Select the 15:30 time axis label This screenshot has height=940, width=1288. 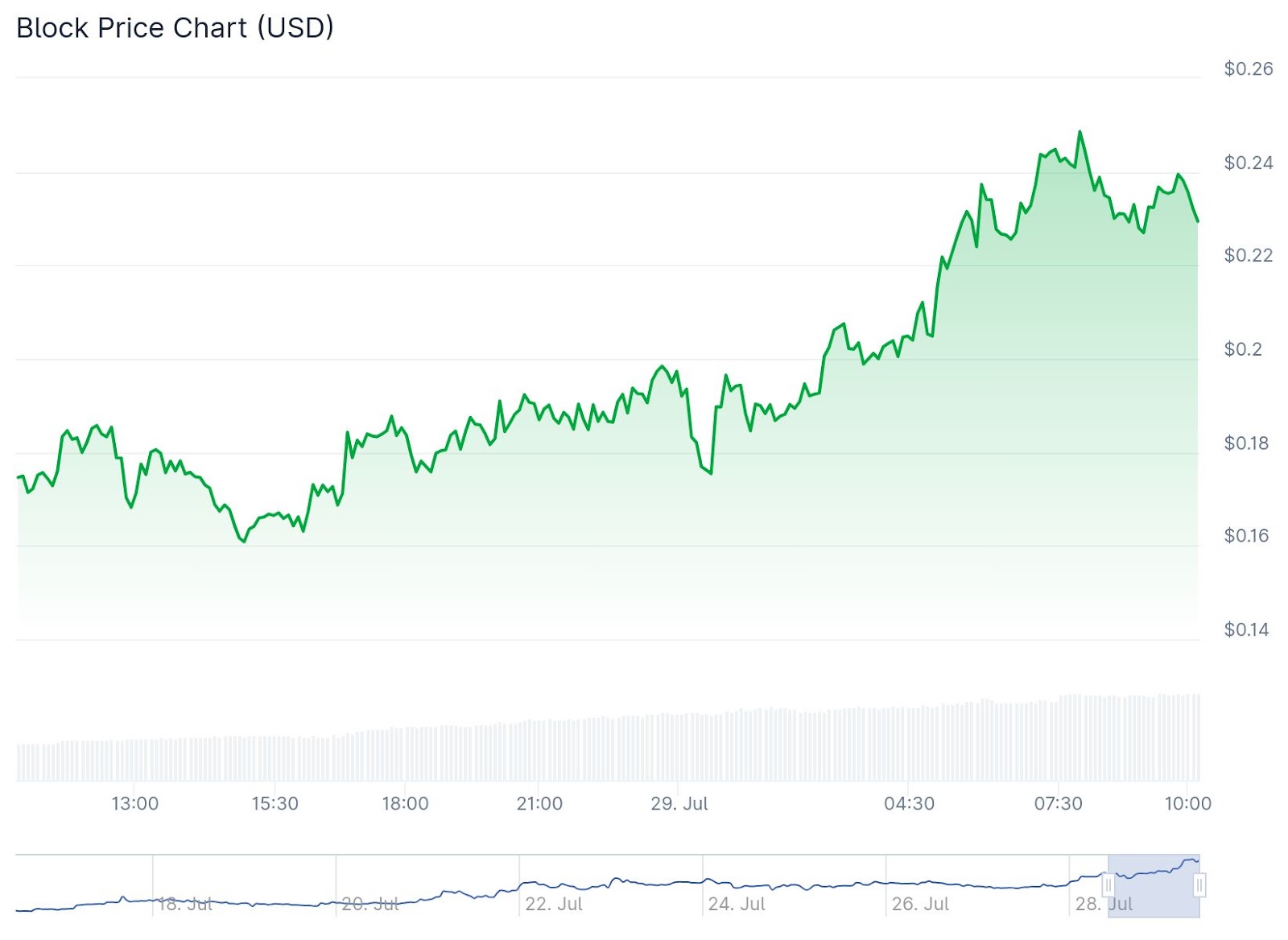(x=275, y=803)
